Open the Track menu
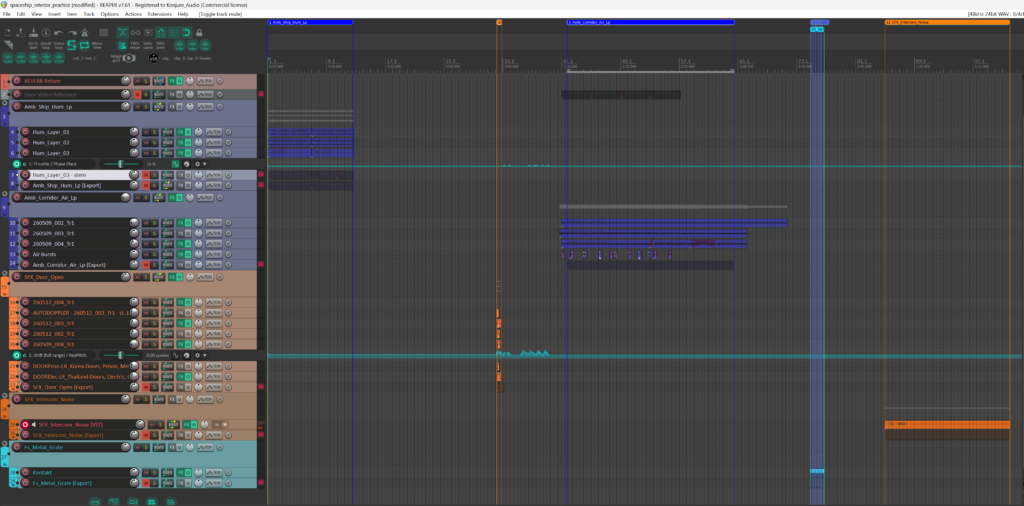The height and width of the screenshot is (506, 1024). pyautogui.click(x=89, y=14)
